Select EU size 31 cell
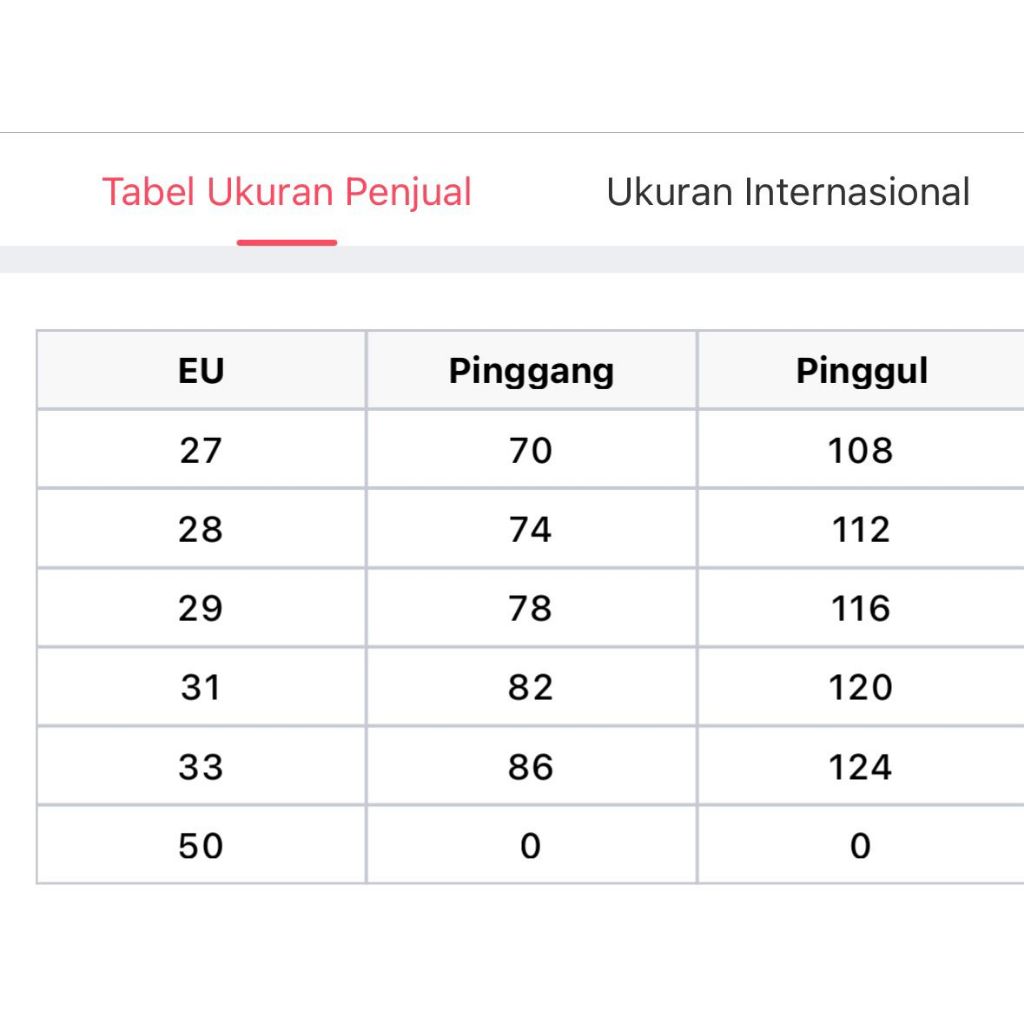The image size is (1024, 1024). coord(201,687)
